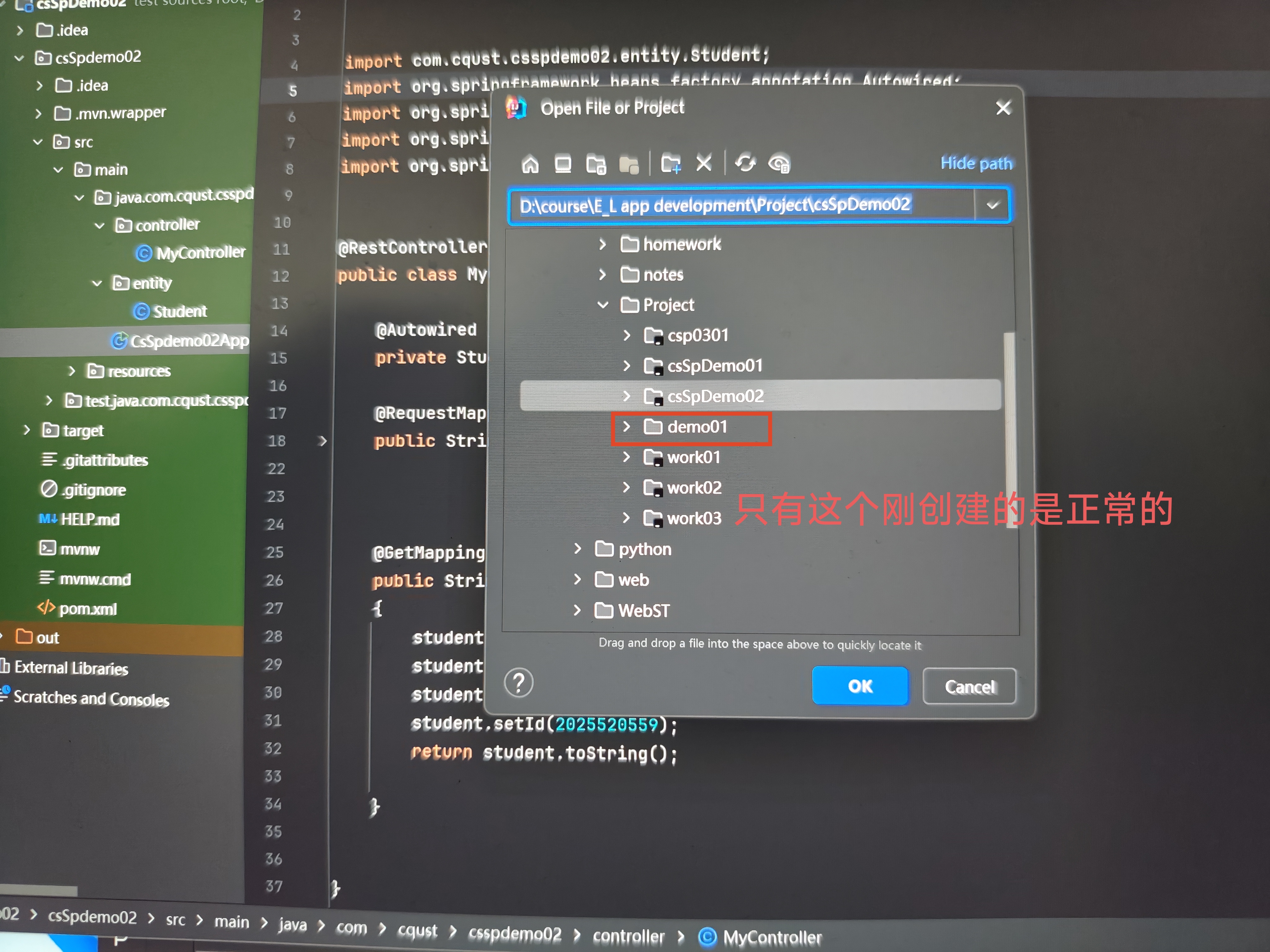The height and width of the screenshot is (952, 1270).
Task: Go to home directory in dialog
Action: tap(530, 165)
